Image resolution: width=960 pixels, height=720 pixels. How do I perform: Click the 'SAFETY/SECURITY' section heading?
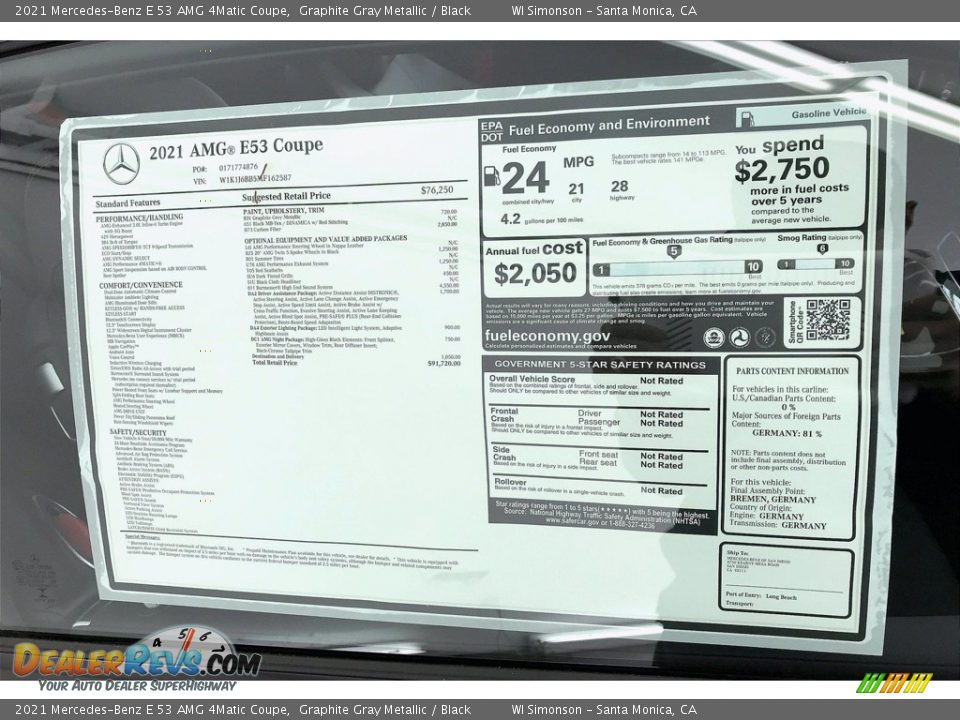pyautogui.click(x=138, y=432)
